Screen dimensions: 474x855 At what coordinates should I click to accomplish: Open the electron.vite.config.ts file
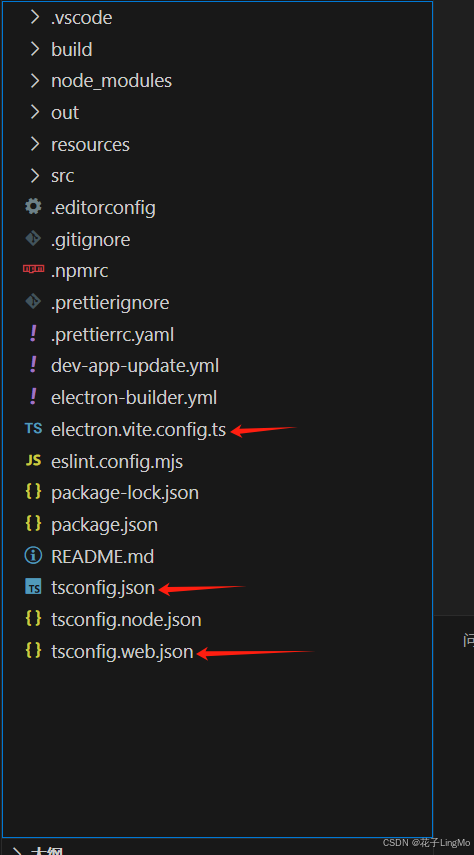(x=139, y=430)
